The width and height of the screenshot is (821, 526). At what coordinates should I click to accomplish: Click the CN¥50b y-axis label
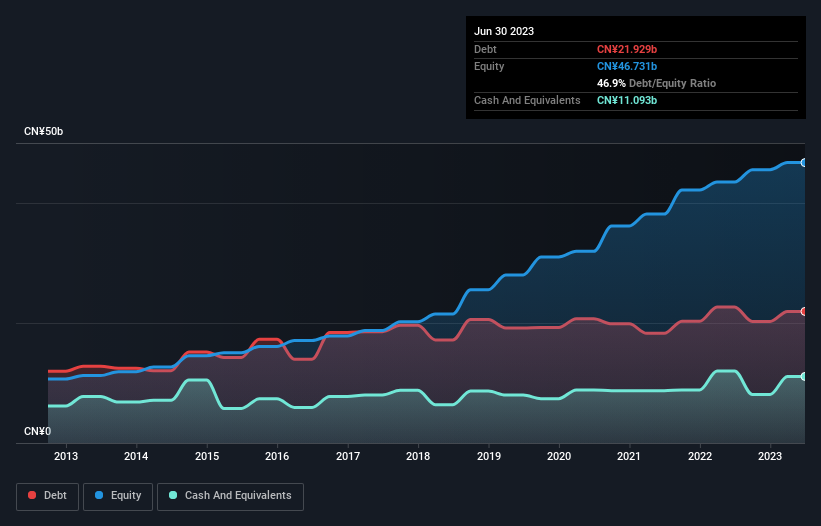[x=43, y=131]
